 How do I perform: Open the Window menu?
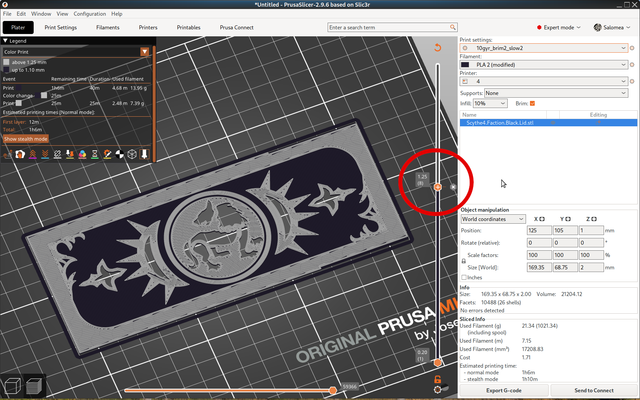click(41, 14)
